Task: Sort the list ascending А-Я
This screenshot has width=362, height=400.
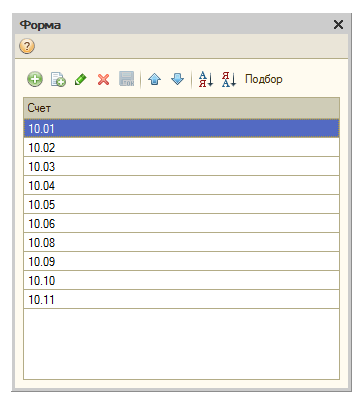Action: (x=206, y=79)
